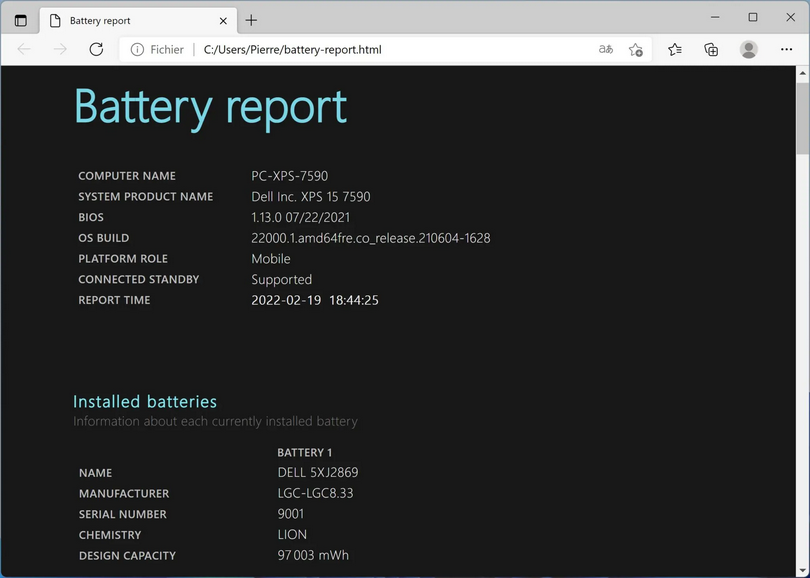Open the vertical tabs panel icon
This screenshot has height=578, width=810.
click(21, 21)
